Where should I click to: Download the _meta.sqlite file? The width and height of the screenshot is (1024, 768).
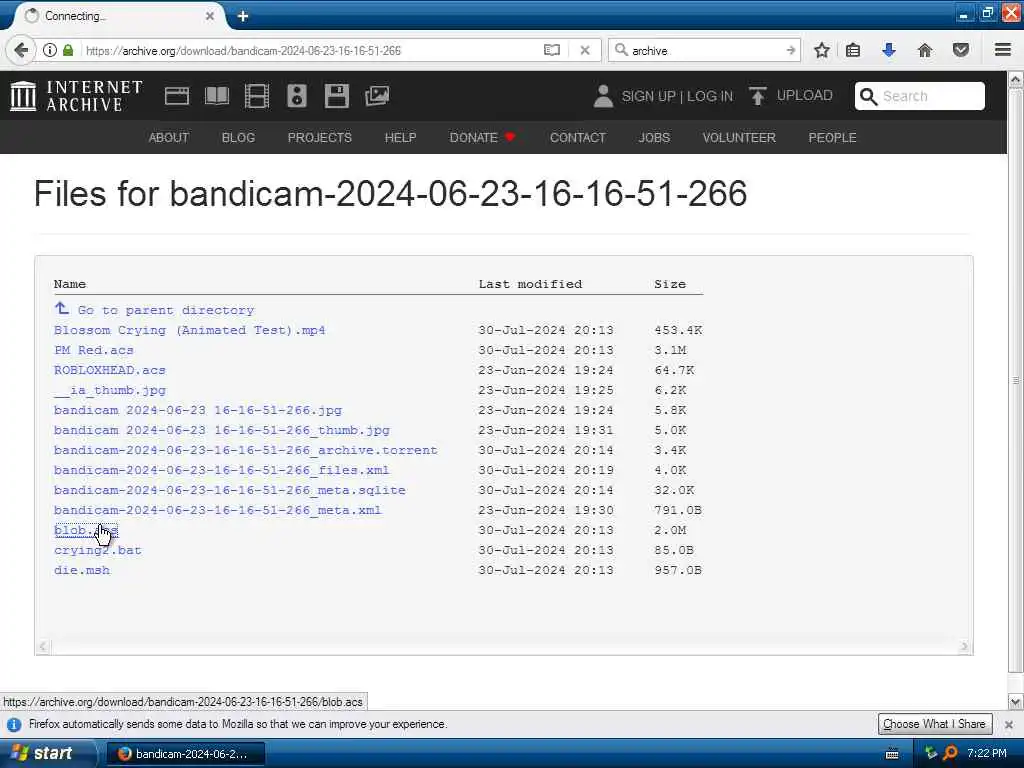229,490
